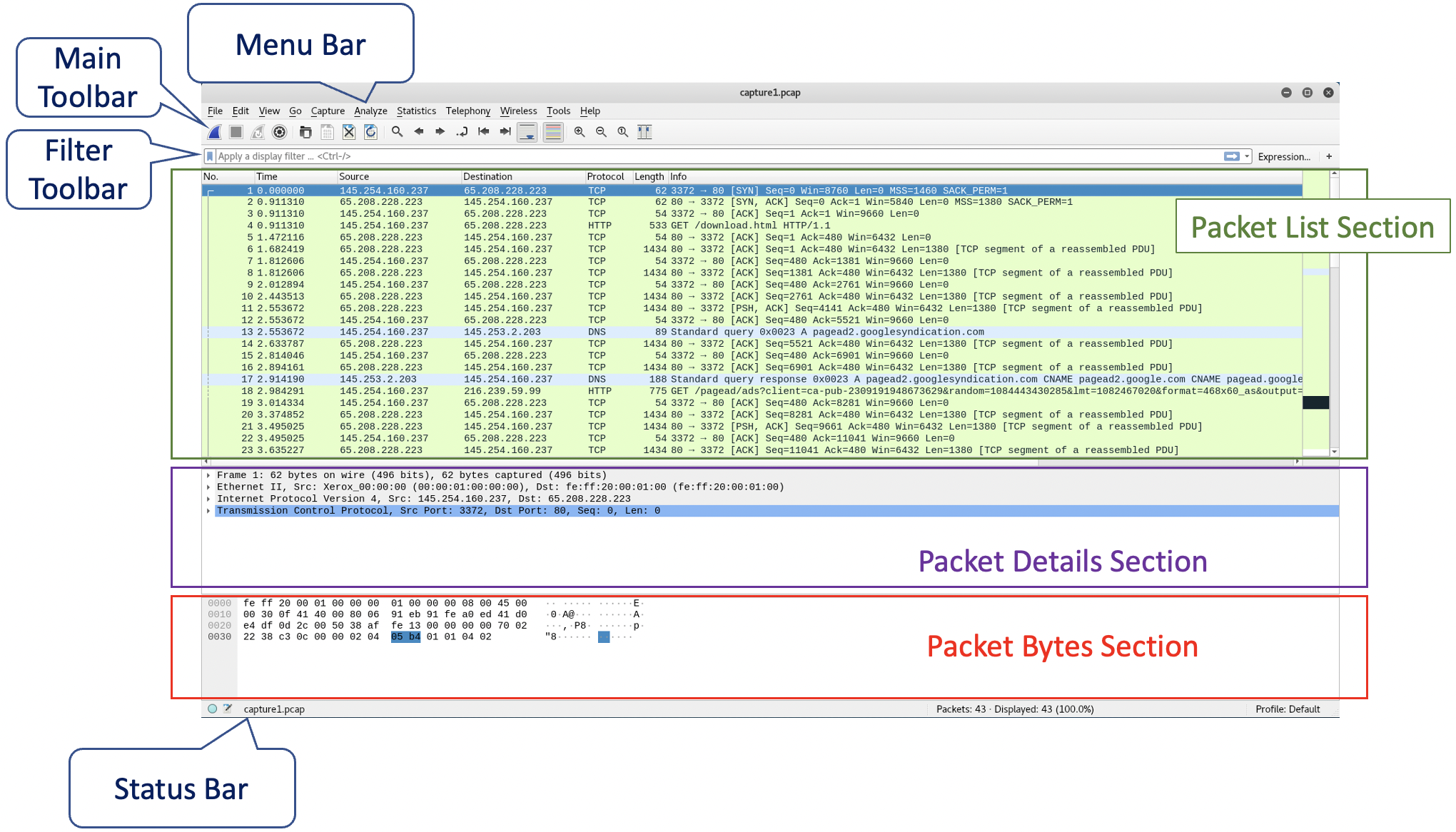Select packet 13 DNS standard query row
Screen dimensions: 1456x832
pyautogui.click(x=753, y=332)
